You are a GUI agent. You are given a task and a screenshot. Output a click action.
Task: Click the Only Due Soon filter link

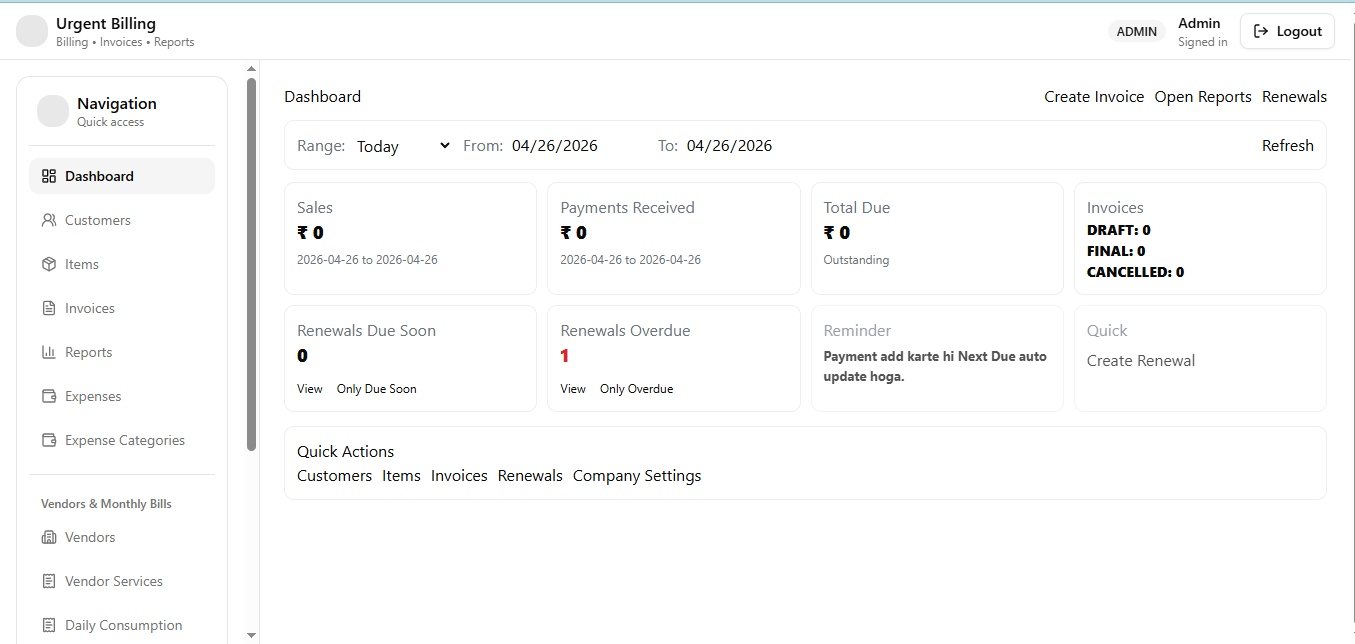coord(376,389)
